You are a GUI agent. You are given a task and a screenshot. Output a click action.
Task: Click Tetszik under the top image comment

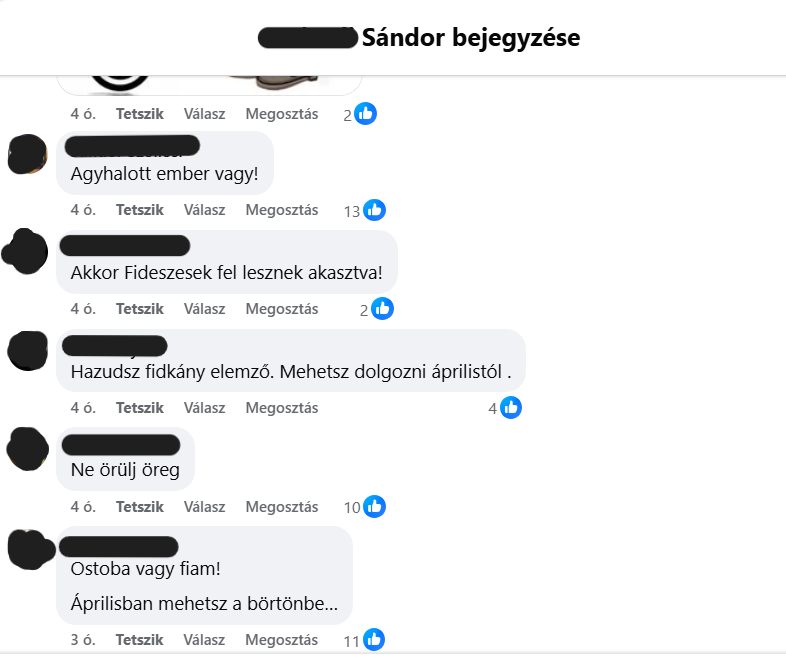(x=140, y=114)
